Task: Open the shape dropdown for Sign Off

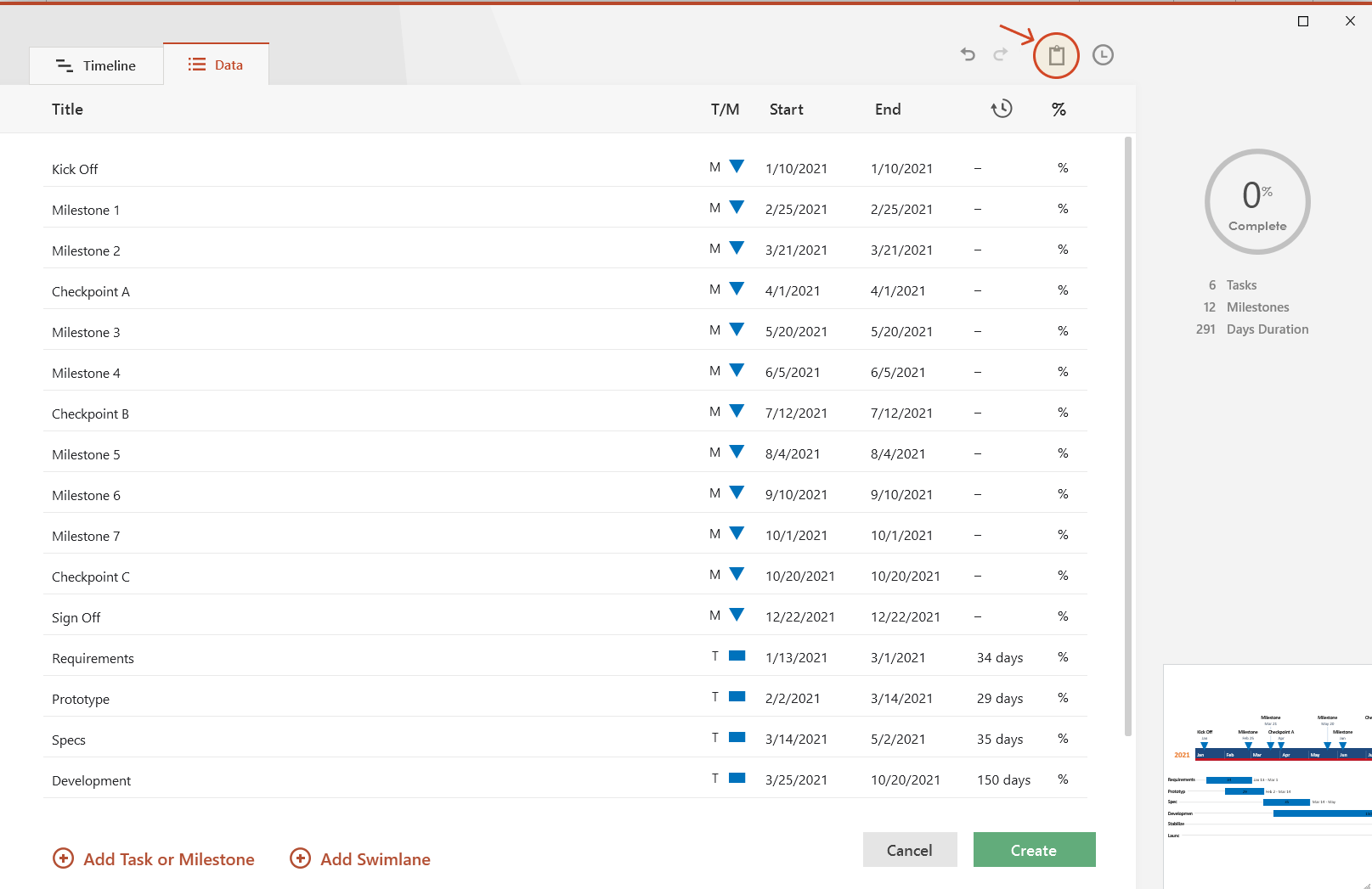Action: point(737,615)
